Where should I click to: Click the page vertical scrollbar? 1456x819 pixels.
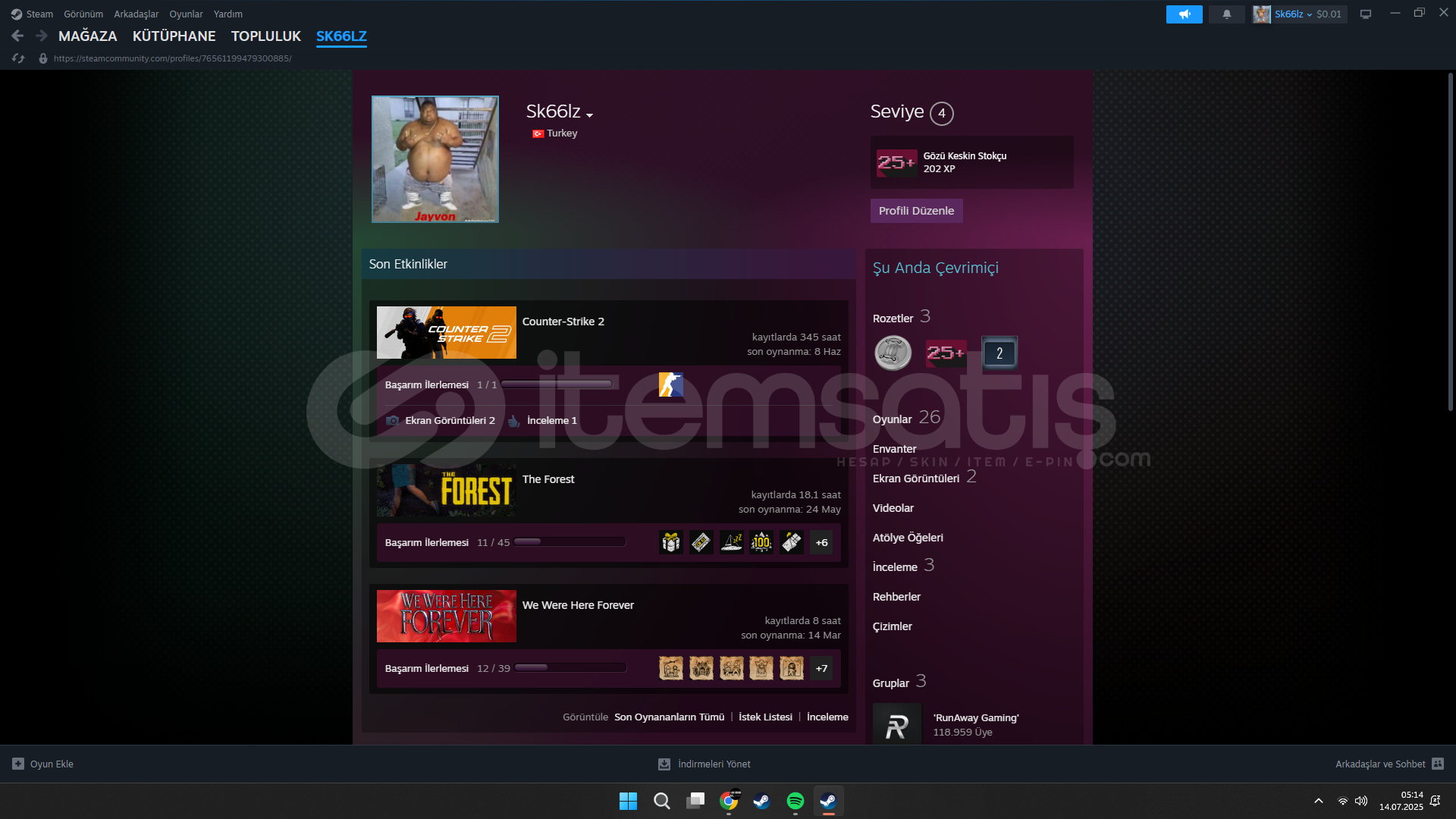(1450, 243)
